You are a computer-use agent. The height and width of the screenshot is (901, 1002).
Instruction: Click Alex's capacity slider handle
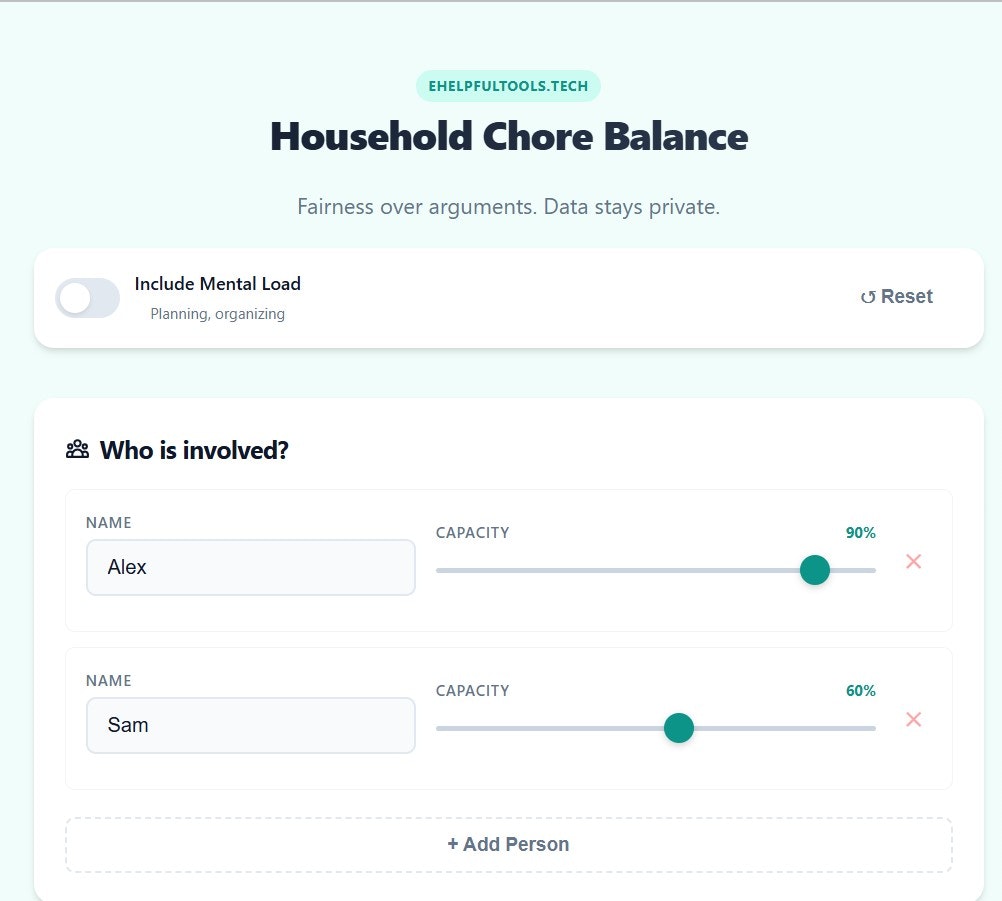coord(815,569)
